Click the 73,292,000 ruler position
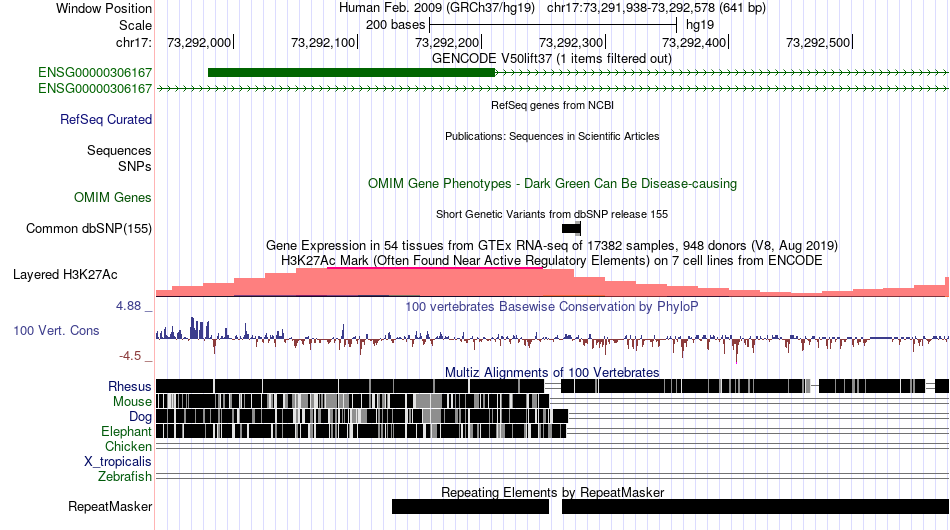 200,42
